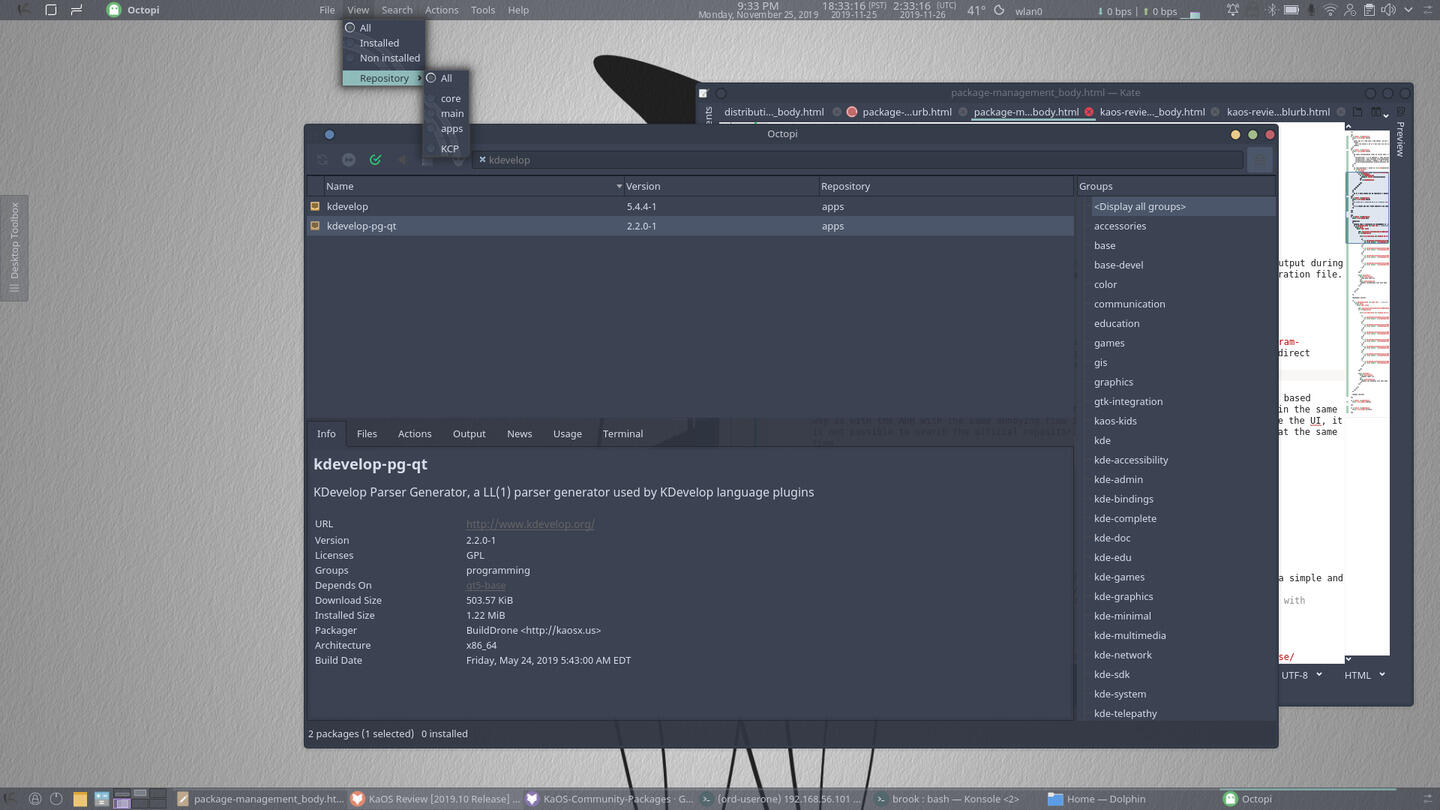Open the Repository submenu in the View menu
Image resolution: width=1440 pixels, height=810 pixels.
pos(383,78)
